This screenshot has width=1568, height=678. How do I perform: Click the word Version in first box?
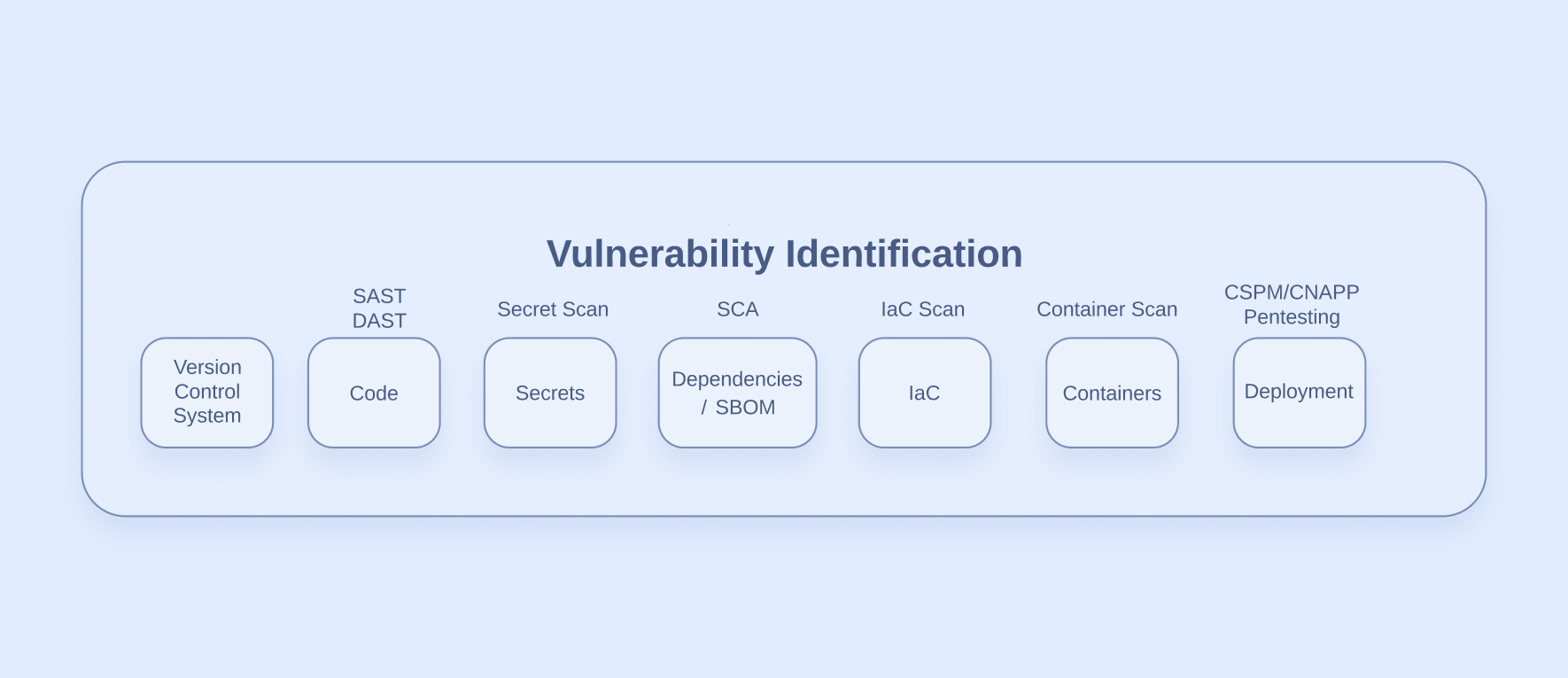(x=207, y=367)
